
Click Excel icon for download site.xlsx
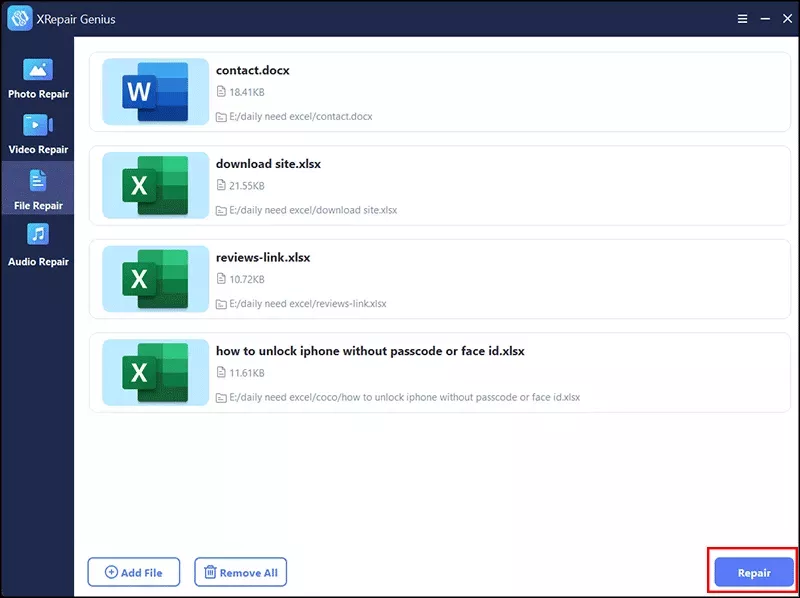click(156, 185)
